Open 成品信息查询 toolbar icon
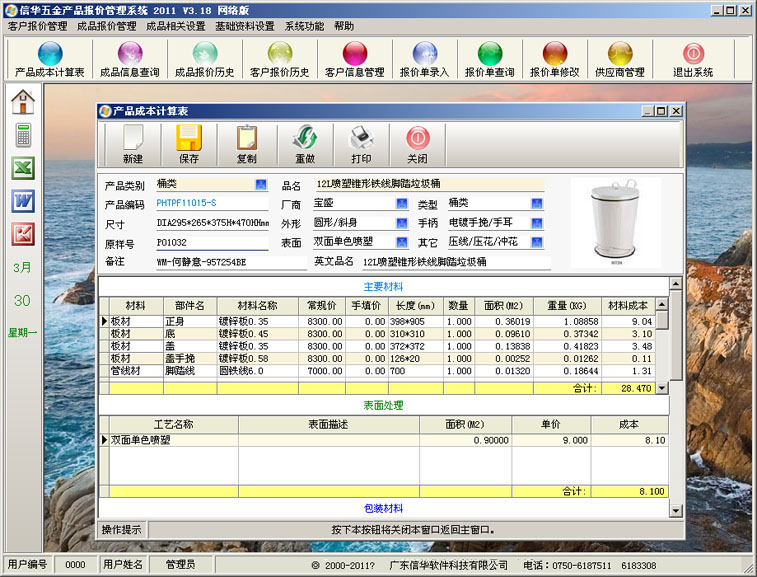The height and width of the screenshot is (577, 757). pyautogui.click(x=129, y=59)
